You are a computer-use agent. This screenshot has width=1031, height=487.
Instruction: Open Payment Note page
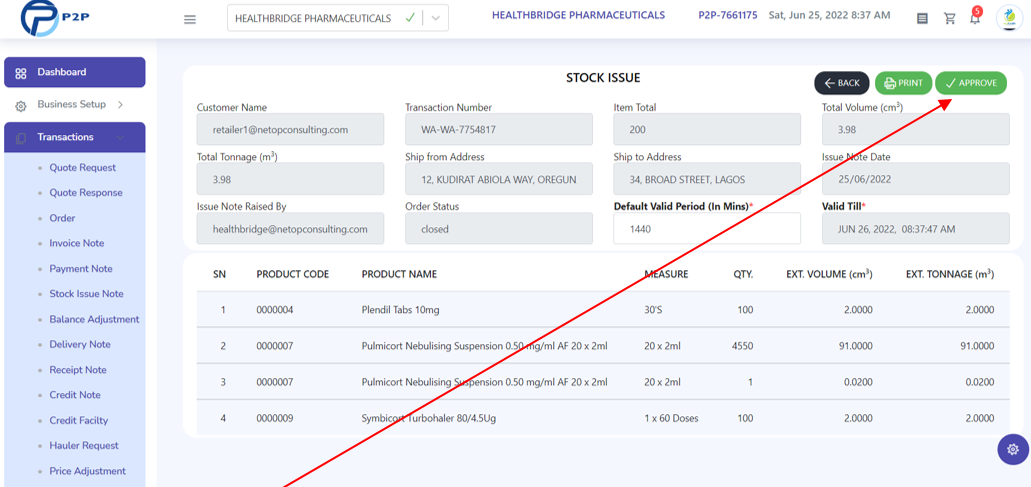[81, 269]
